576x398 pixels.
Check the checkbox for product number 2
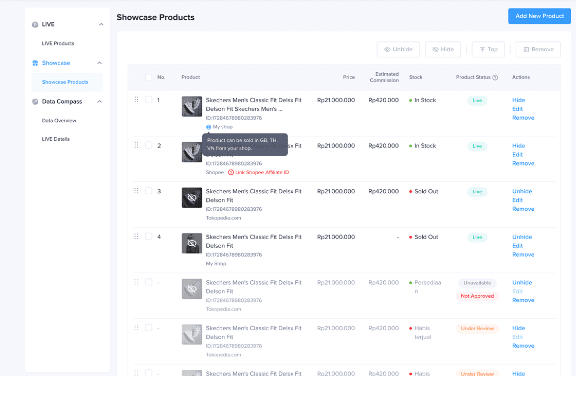[x=148, y=145]
